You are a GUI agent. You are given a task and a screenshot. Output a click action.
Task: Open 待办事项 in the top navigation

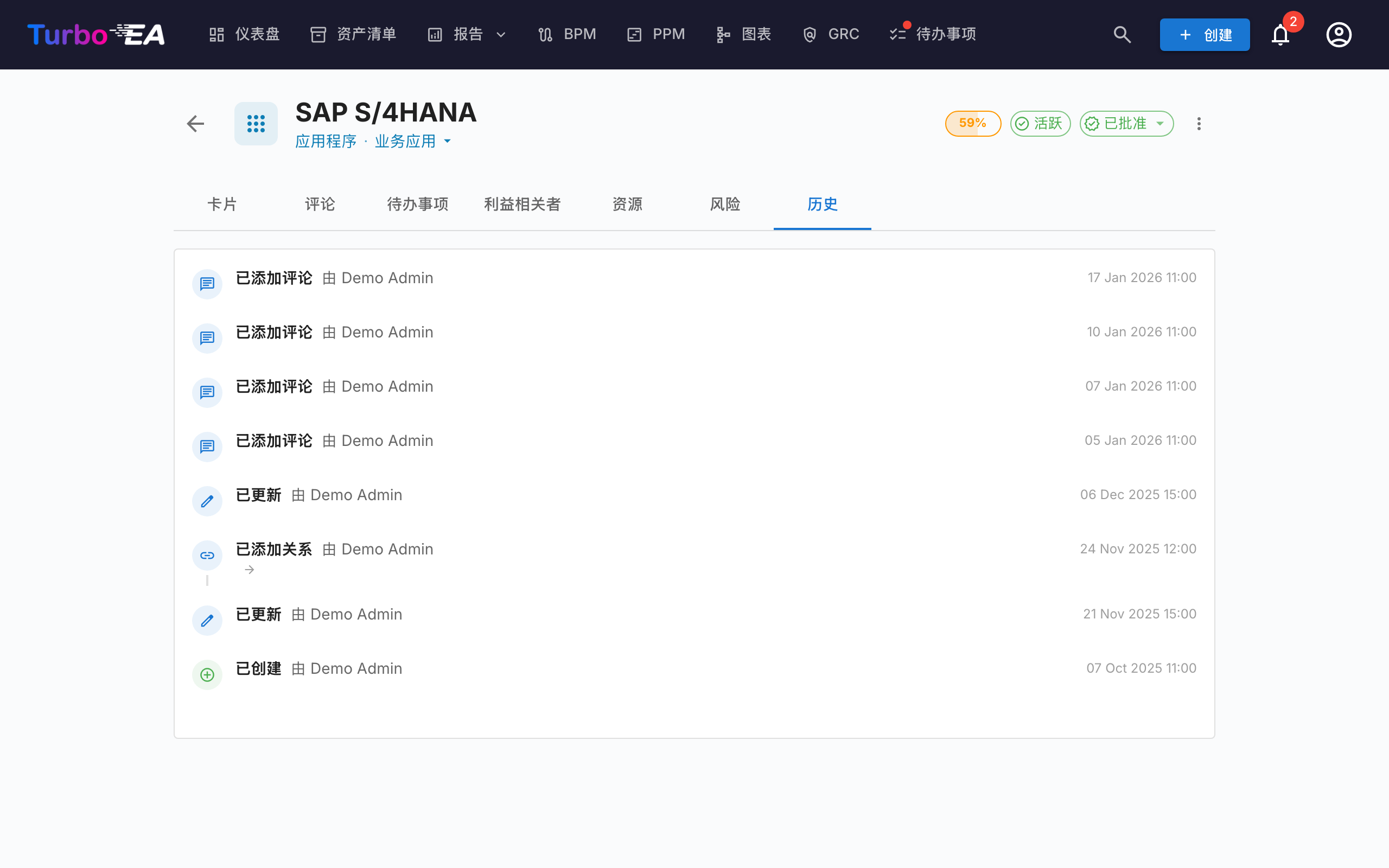click(933, 34)
